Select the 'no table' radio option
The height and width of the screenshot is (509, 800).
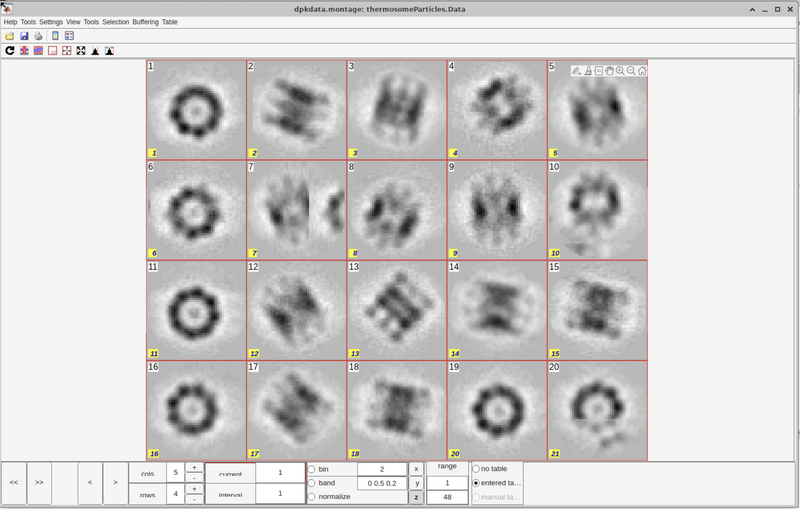coord(476,469)
